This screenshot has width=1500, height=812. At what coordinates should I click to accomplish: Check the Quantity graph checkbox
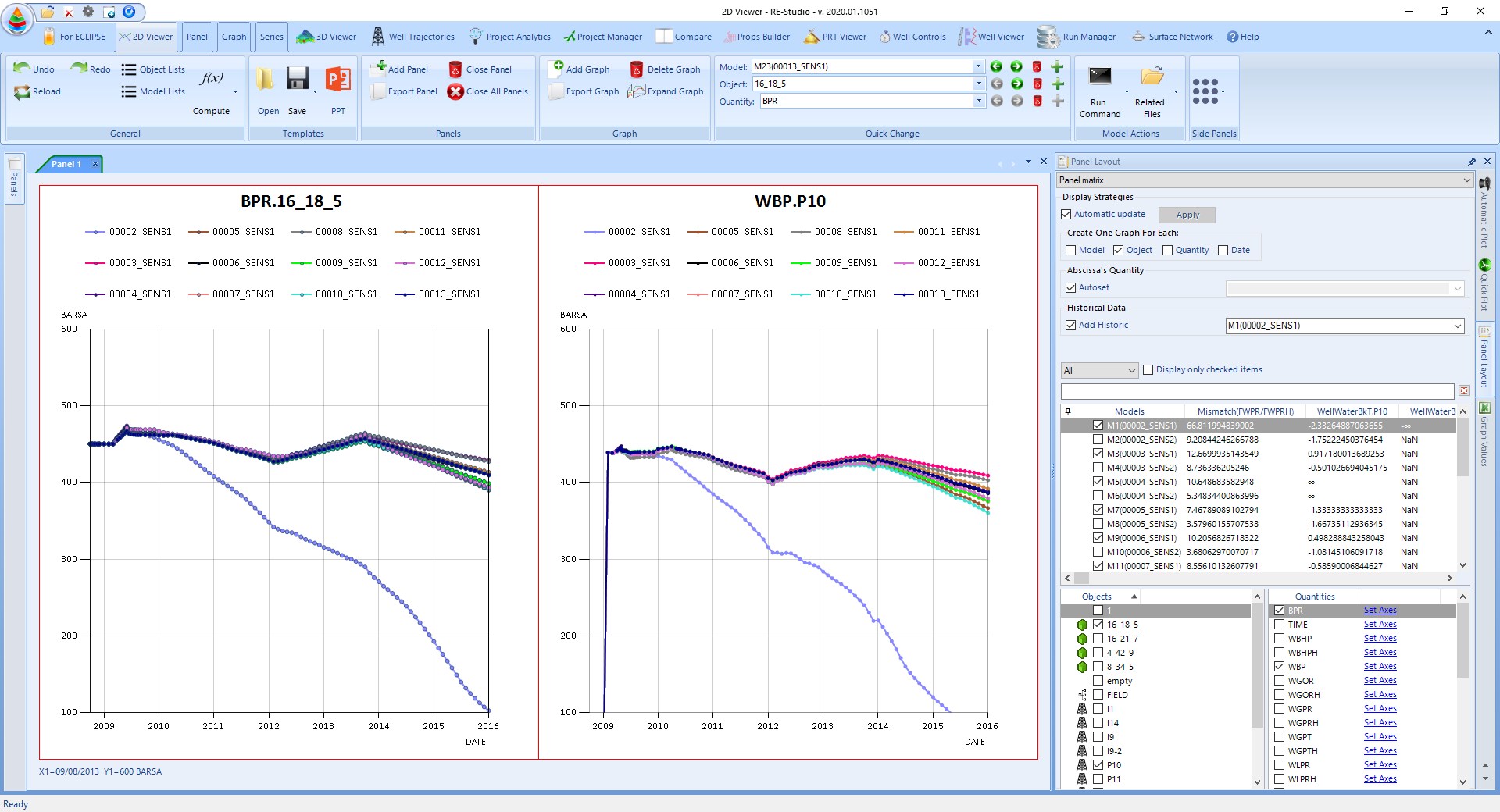pos(1168,250)
